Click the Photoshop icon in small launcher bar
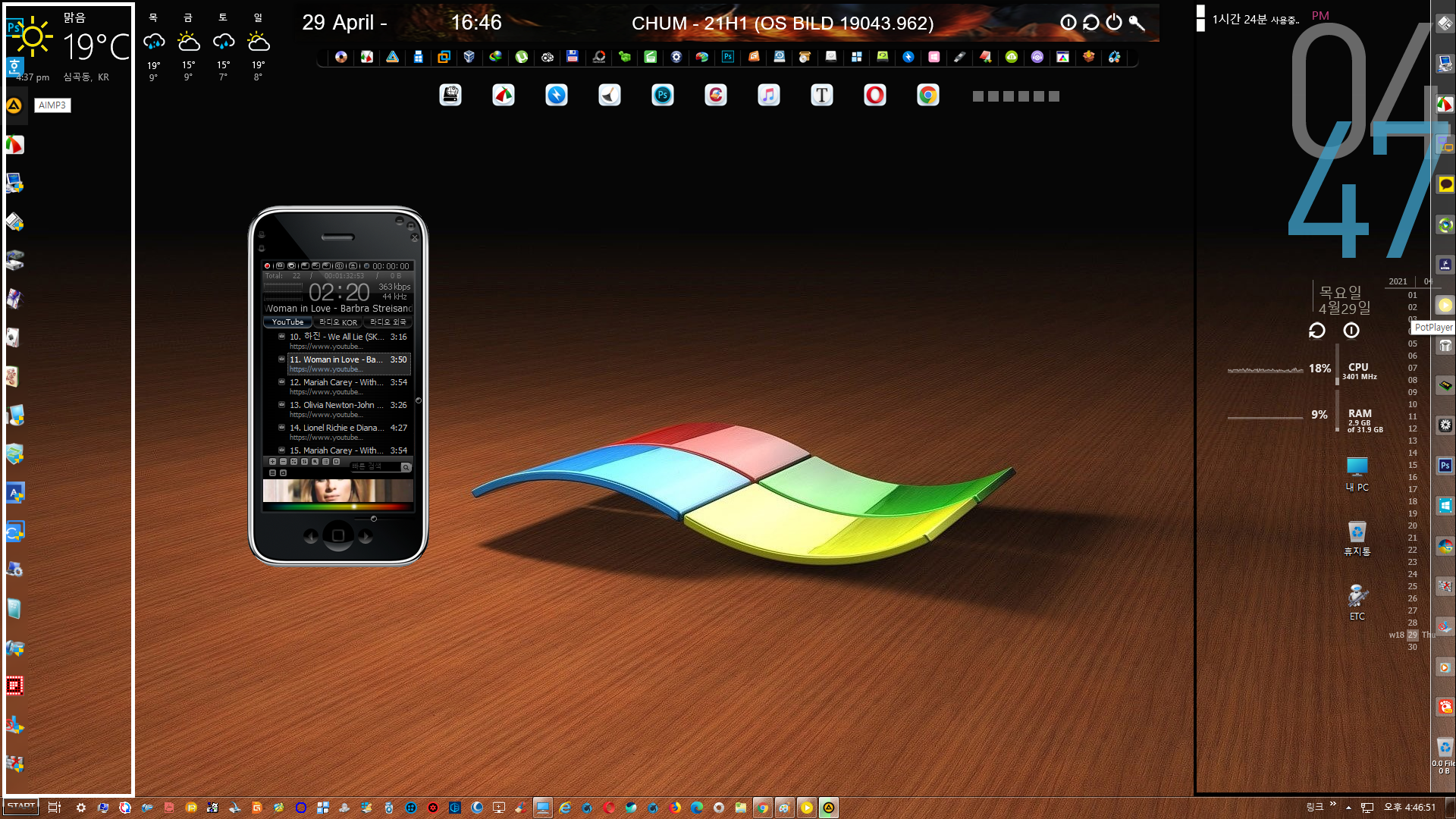The width and height of the screenshot is (1456, 819). click(x=728, y=57)
